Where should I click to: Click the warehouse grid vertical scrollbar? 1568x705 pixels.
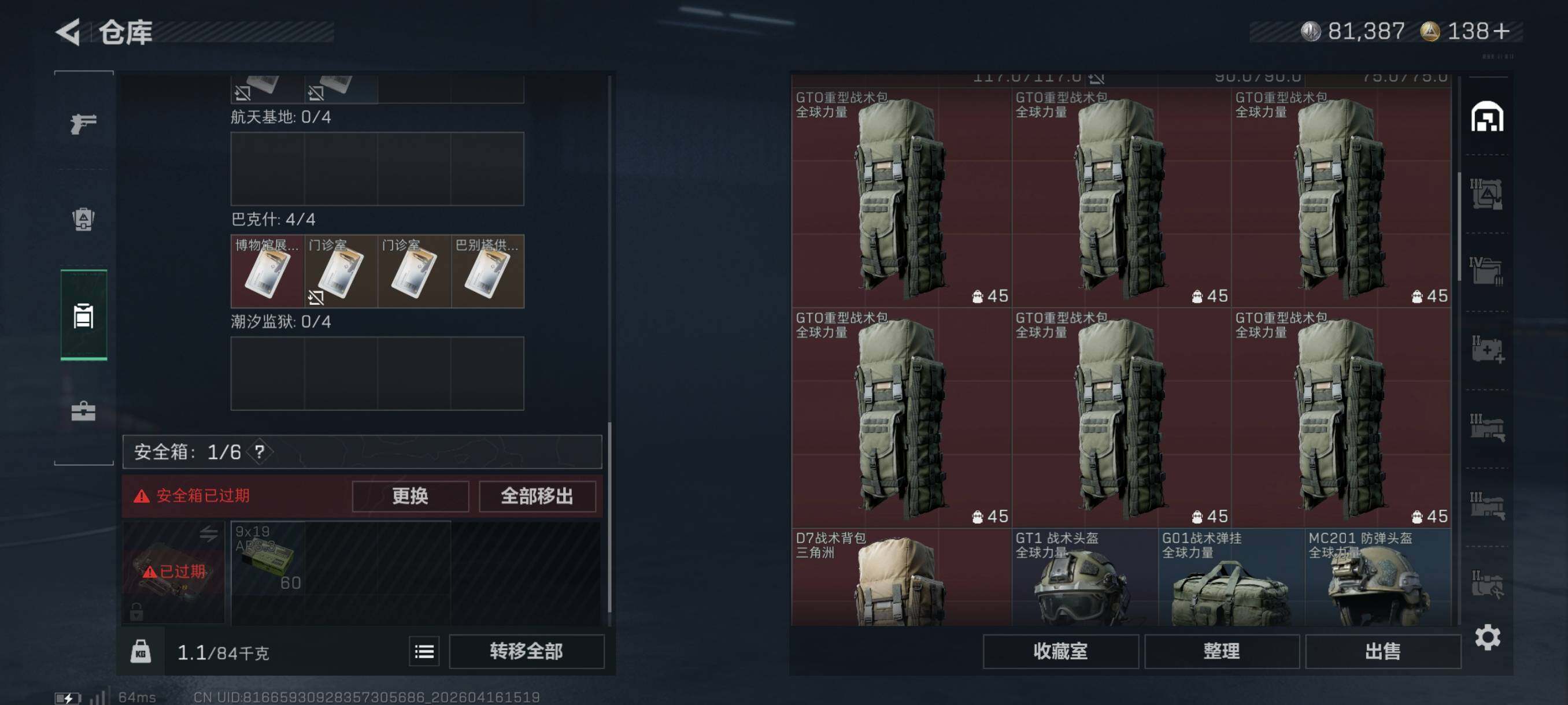pos(1460,227)
